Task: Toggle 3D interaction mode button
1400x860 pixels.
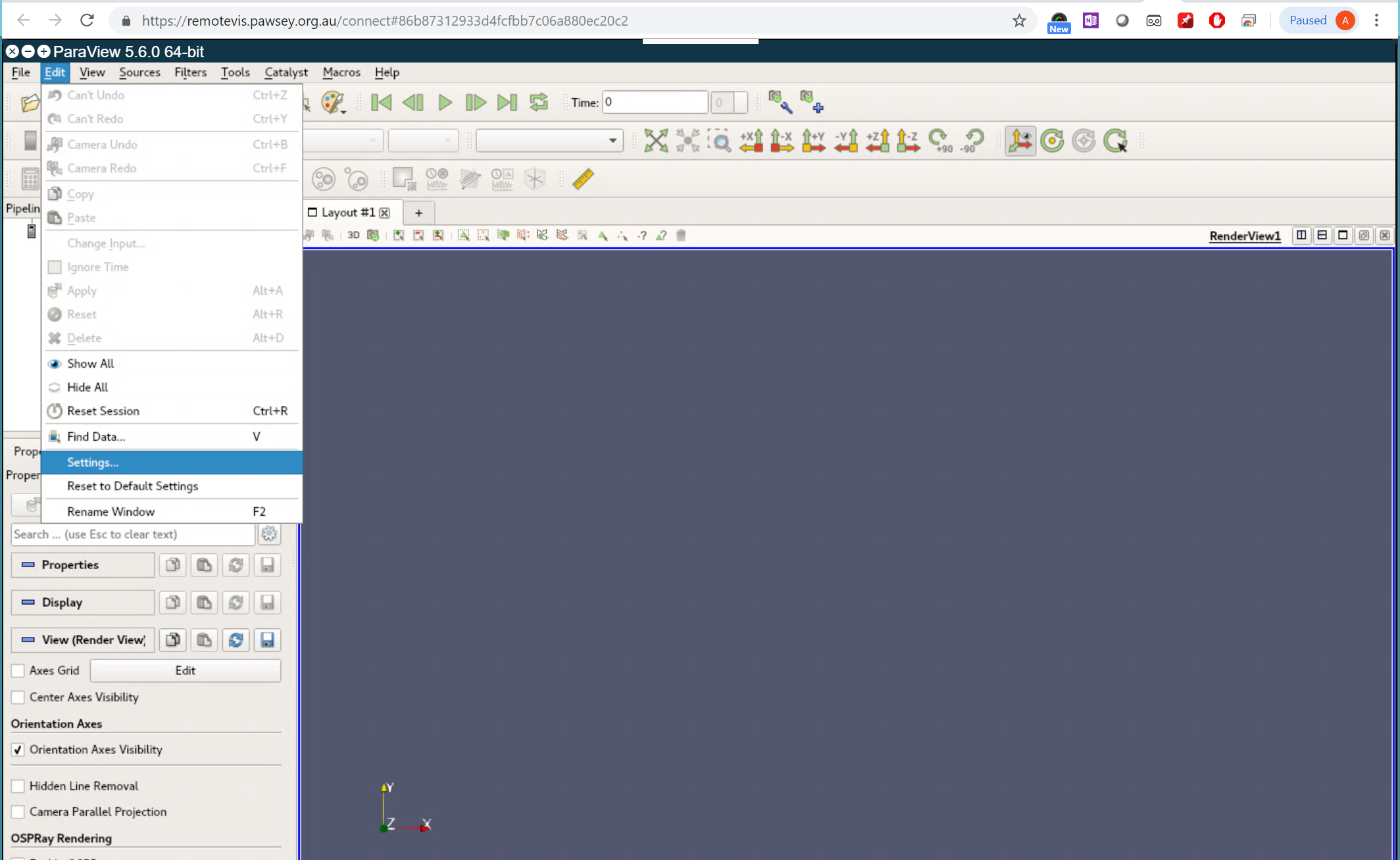Action: click(353, 235)
